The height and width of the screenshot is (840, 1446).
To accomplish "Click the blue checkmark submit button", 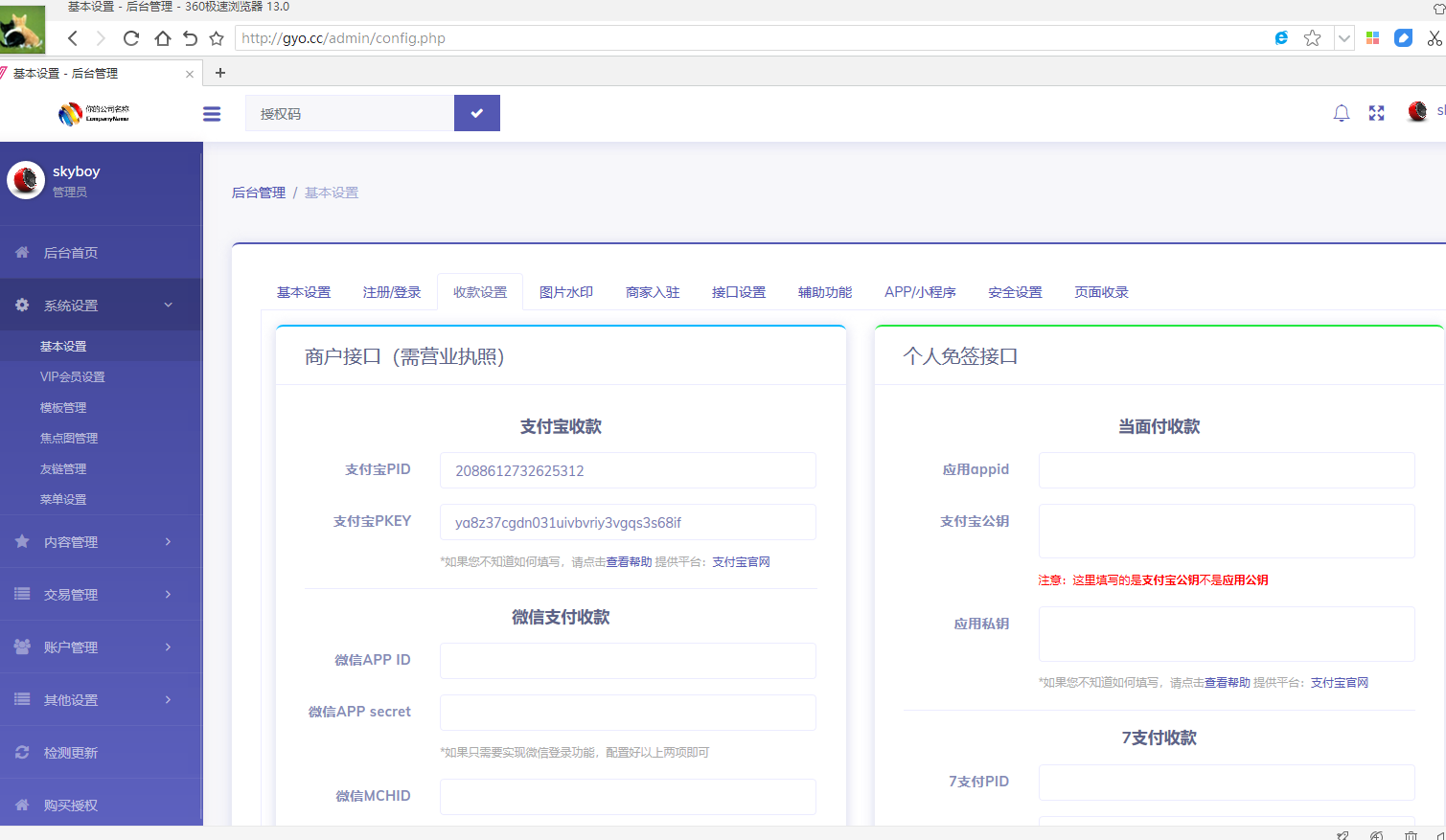I will tap(476, 113).
